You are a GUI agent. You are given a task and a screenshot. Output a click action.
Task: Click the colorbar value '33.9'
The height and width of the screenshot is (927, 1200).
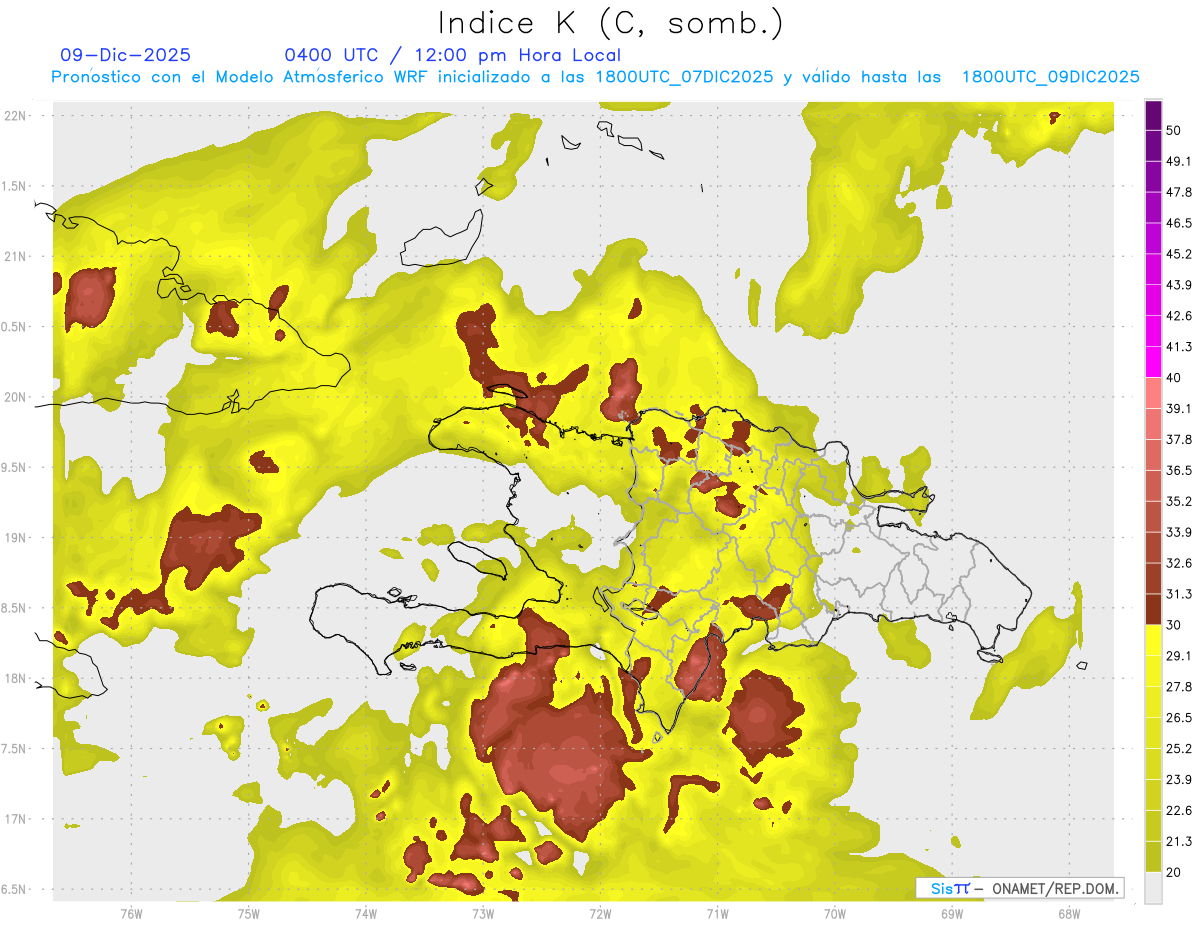tap(1179, 532)
